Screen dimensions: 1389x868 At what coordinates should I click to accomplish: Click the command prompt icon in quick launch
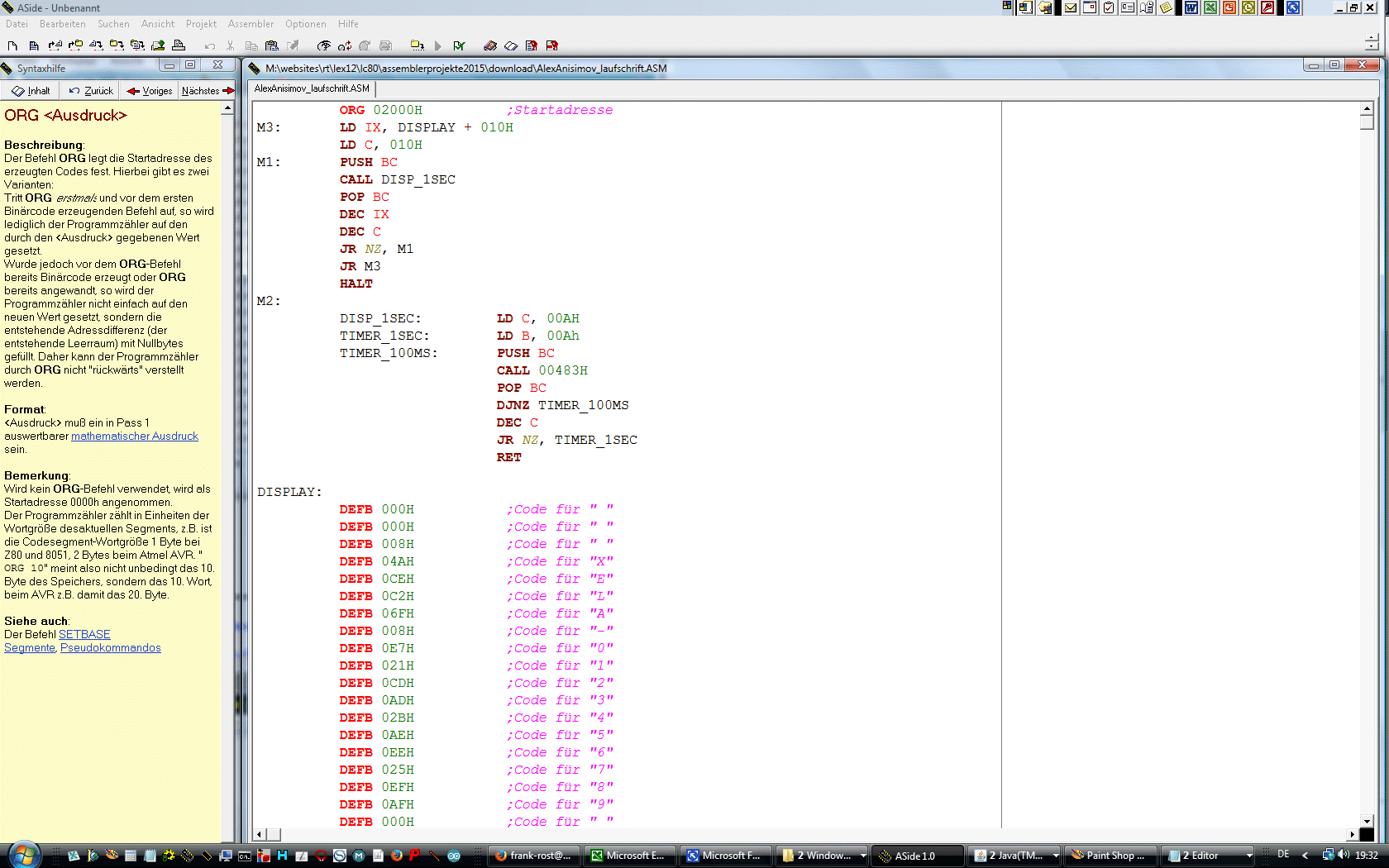click(x=245, y=856)
